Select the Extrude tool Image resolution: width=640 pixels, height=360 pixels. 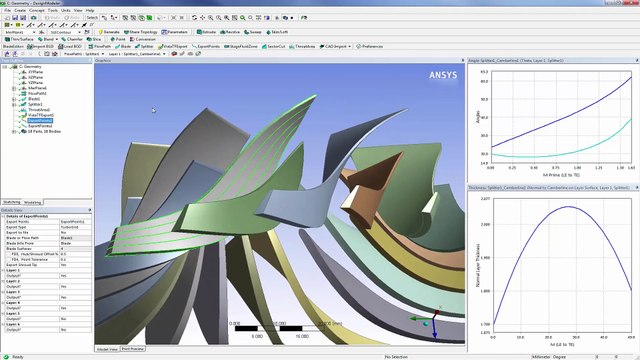tap(207, 32)
